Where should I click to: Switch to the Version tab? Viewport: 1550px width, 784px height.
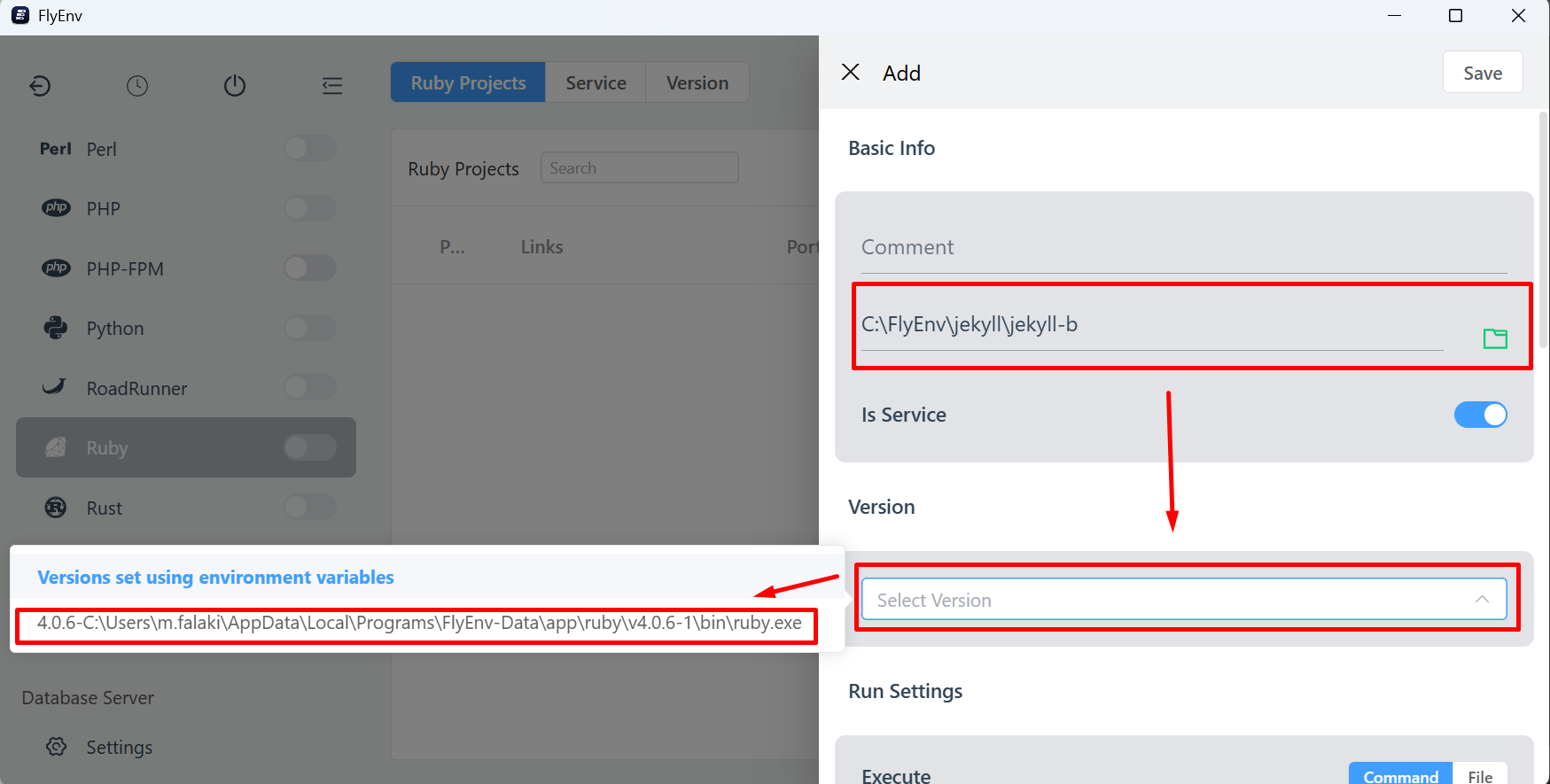point(697,82)
